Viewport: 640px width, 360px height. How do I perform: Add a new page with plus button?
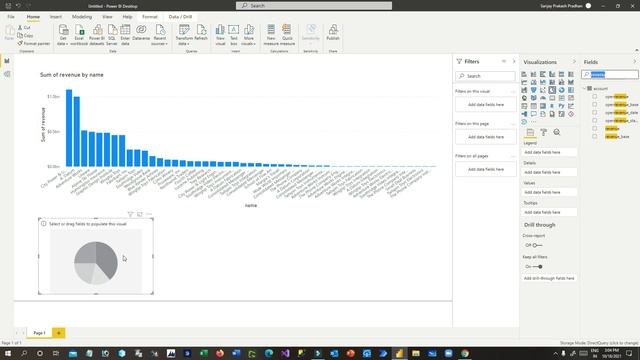click(x=58, y=333)
